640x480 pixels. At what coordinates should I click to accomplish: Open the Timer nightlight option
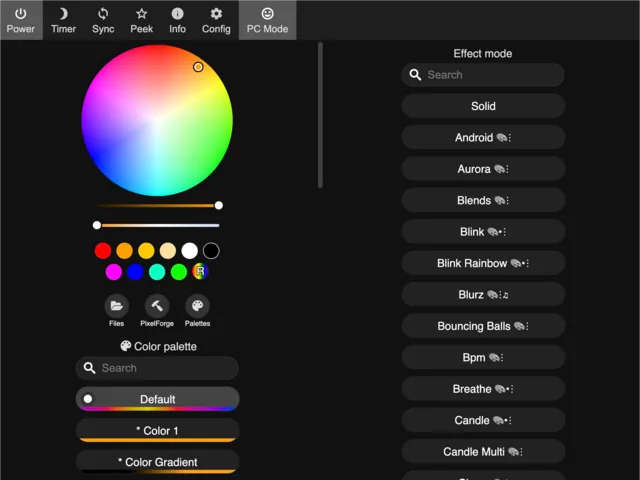(63, 20)
